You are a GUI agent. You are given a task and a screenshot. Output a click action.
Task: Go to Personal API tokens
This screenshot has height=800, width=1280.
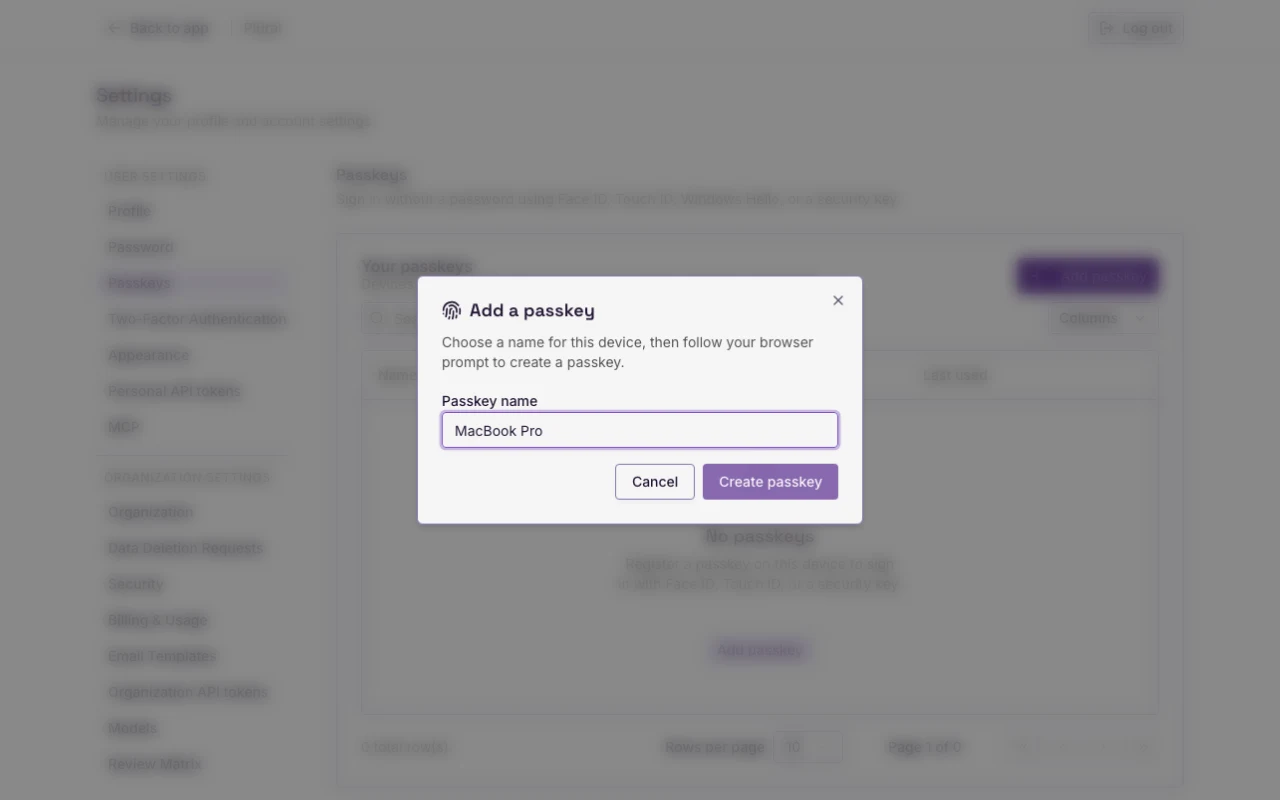(x=174, y=391)
